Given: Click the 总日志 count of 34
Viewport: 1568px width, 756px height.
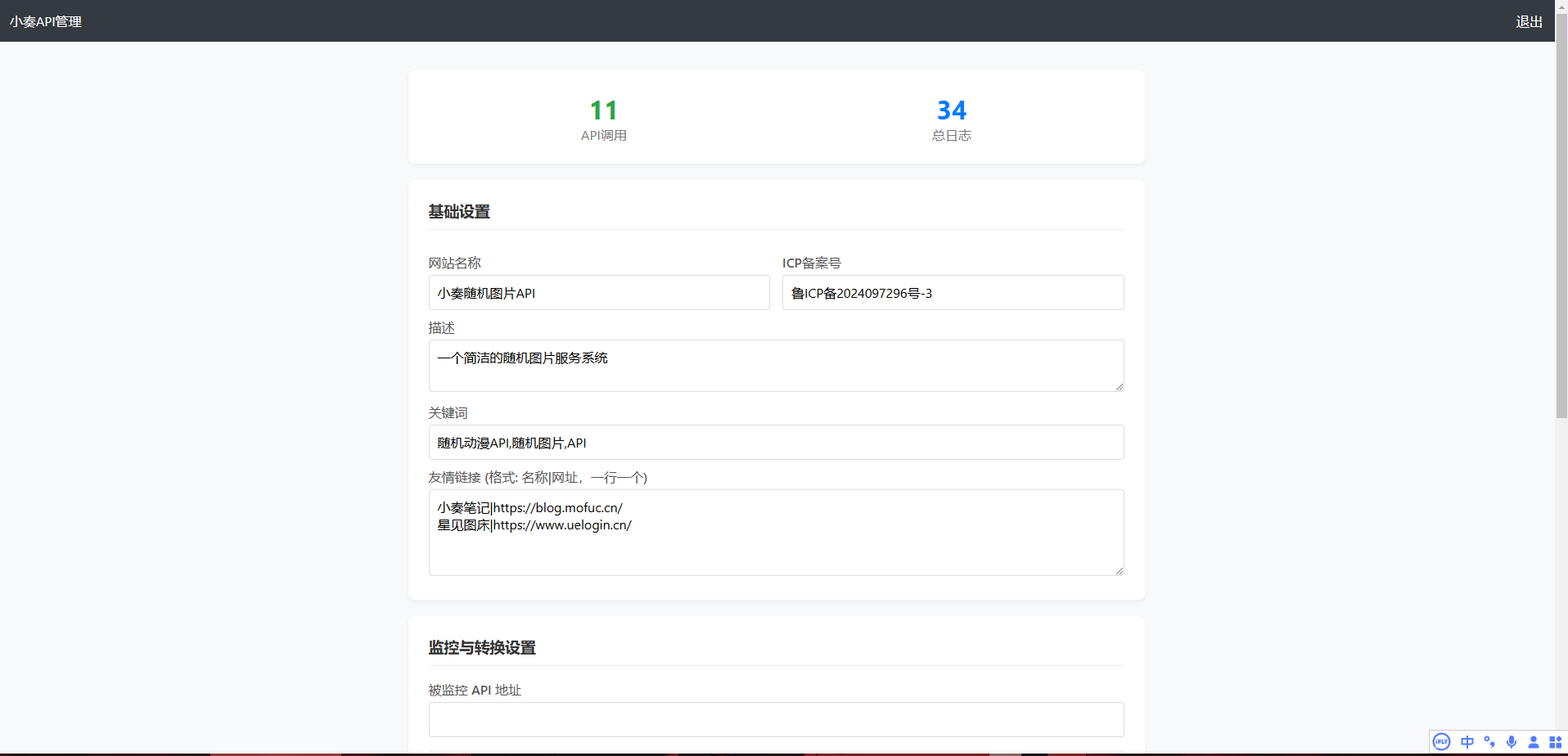Looking at the screenshot, I should (951, 110).
